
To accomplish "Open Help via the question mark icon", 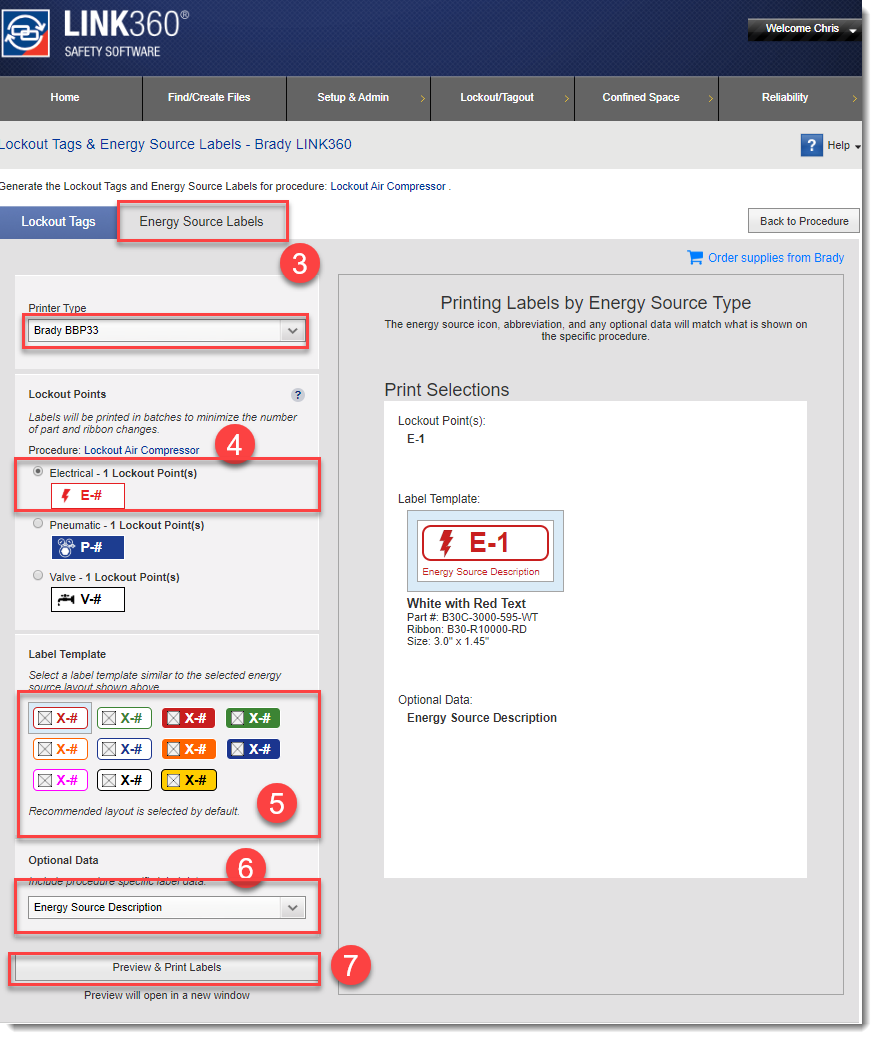I will [811, 145].
